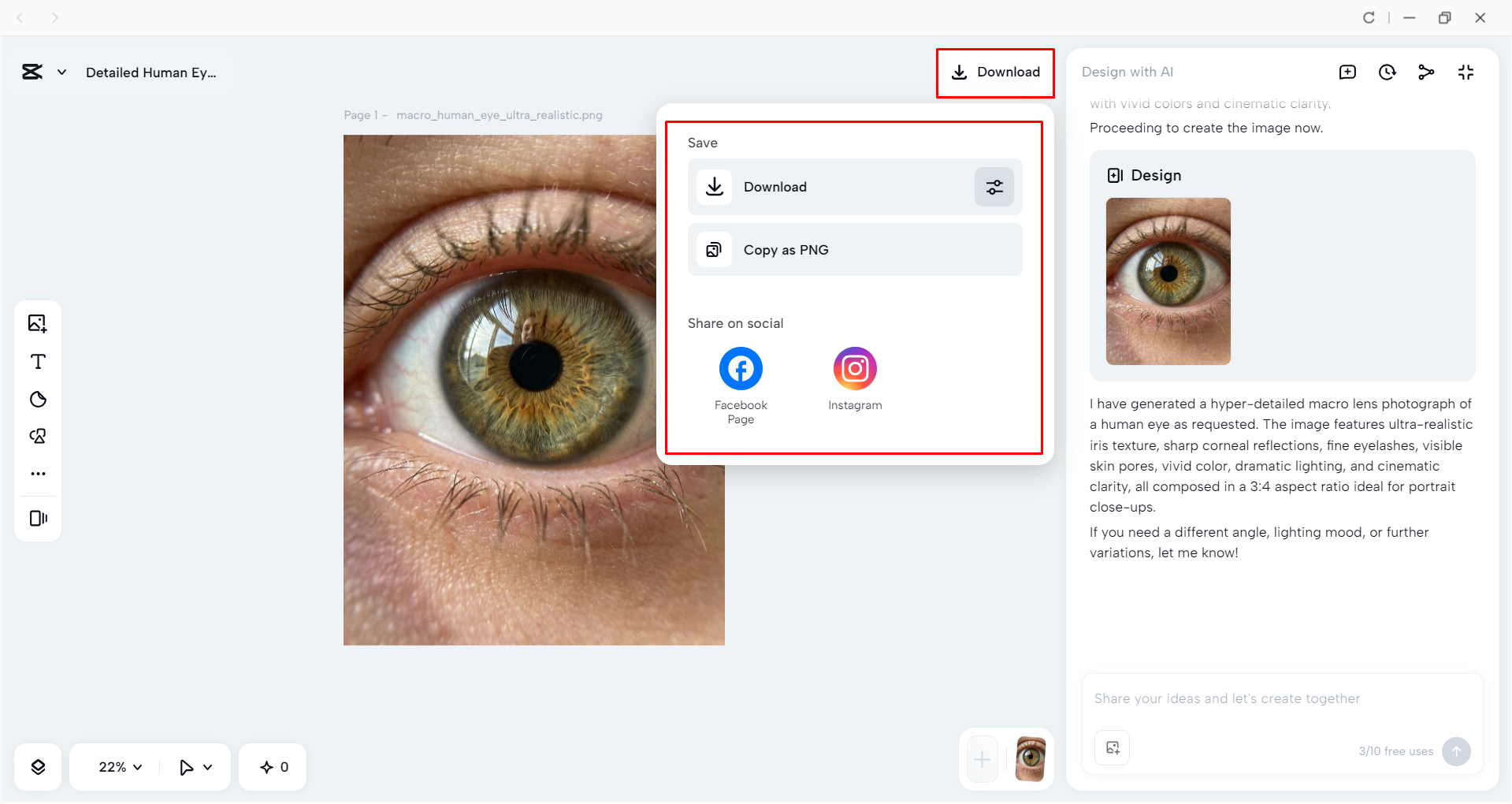
Task: Go forward with title bar arrow
Action: tap(55, 18)
